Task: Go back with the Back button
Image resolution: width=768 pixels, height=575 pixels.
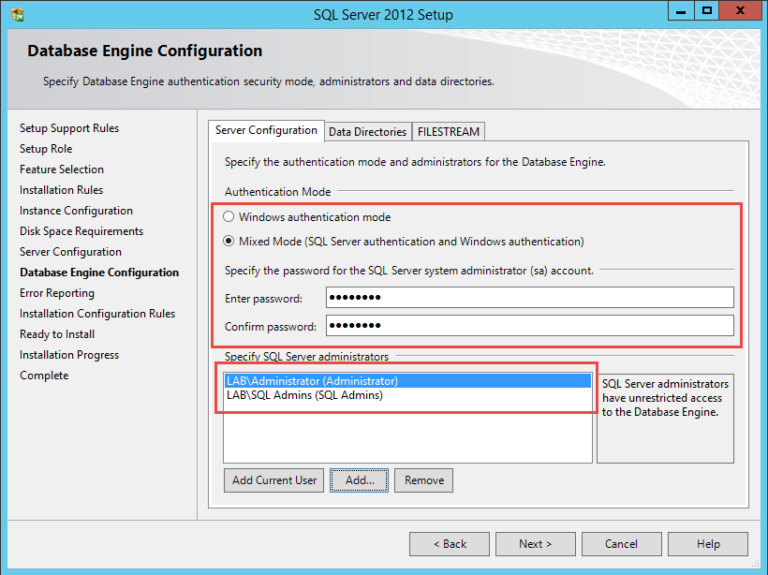Action: point(449,544)
